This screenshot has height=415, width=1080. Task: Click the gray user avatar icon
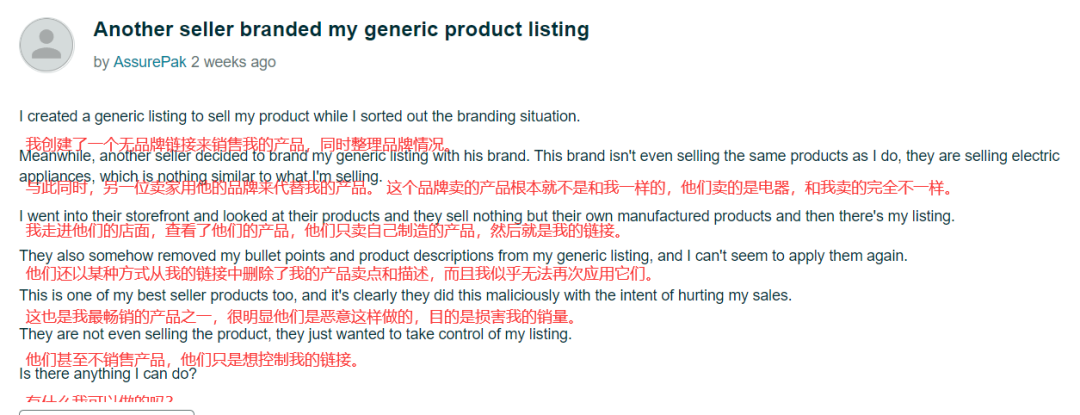(x=47, y=45)
